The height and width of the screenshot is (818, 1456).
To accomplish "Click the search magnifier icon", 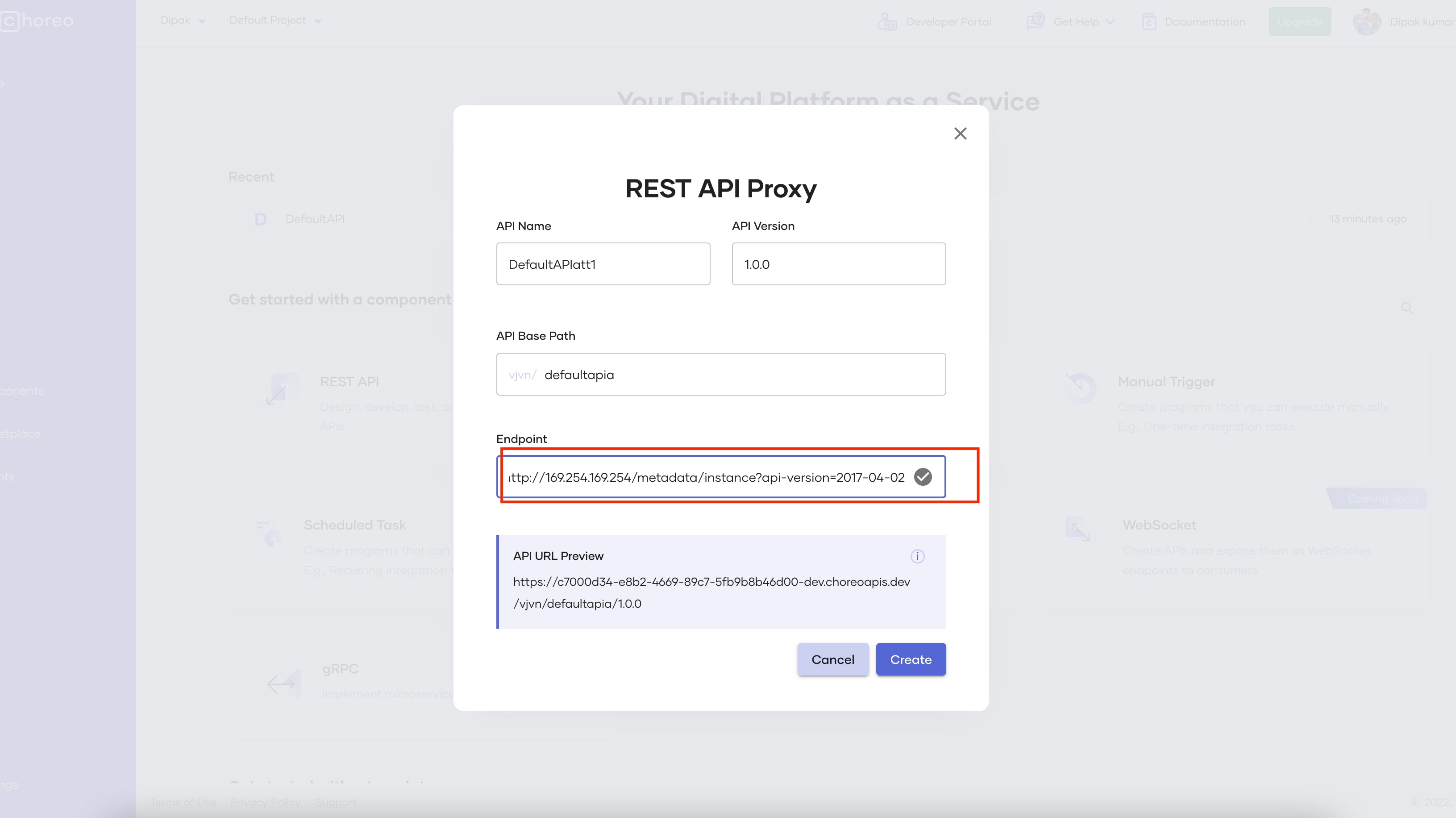I will pos(1407,308).
